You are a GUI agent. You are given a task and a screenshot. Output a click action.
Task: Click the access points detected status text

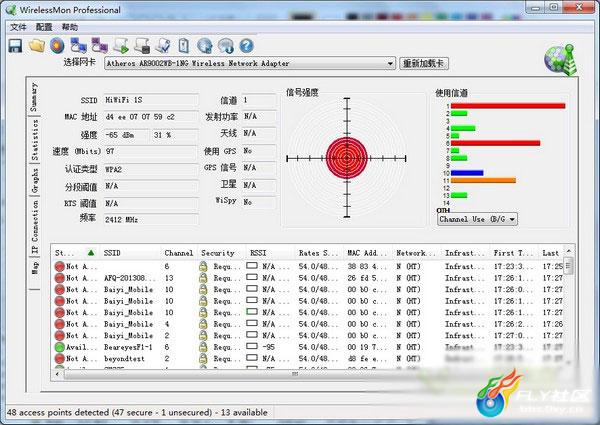pos(137,412)
